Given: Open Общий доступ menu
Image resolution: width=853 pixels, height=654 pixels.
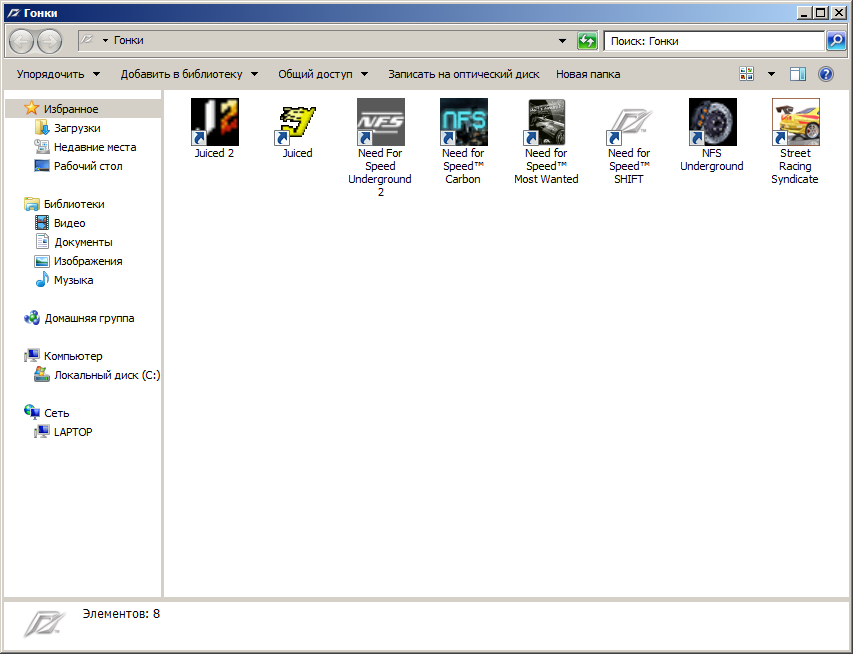Looking at the screenshot, I should (x=323, y=74).
